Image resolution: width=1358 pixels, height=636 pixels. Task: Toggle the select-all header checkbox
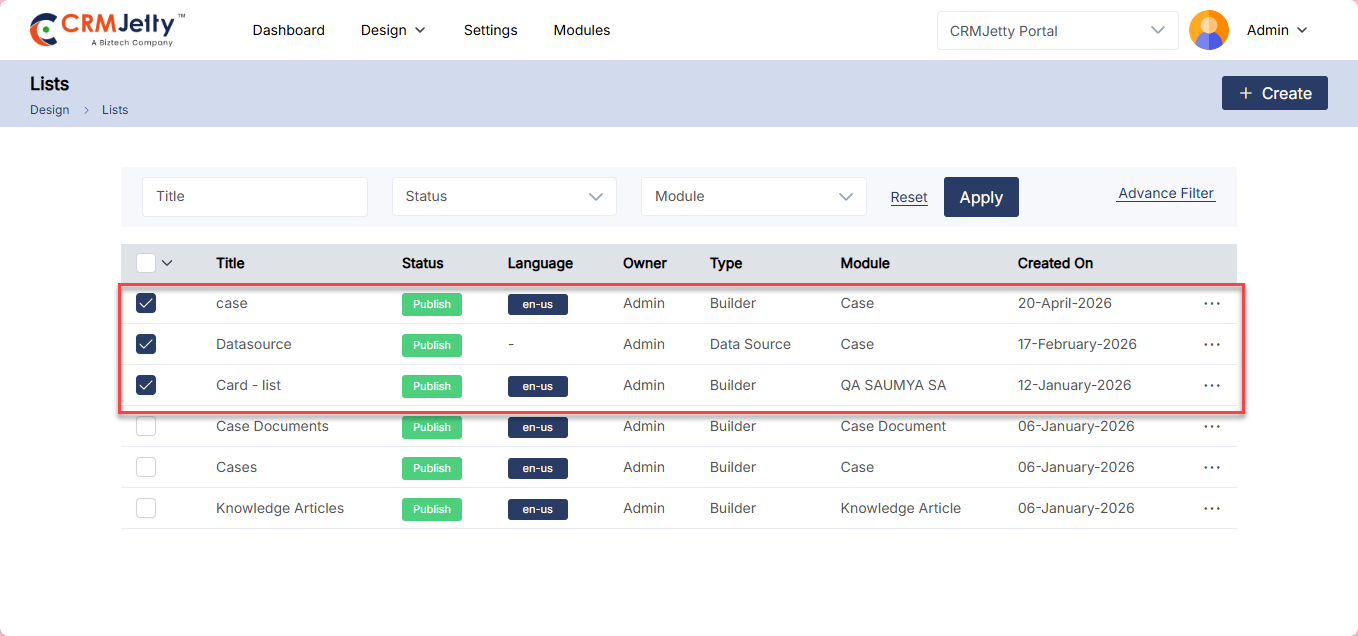click(x=146, y=263)
